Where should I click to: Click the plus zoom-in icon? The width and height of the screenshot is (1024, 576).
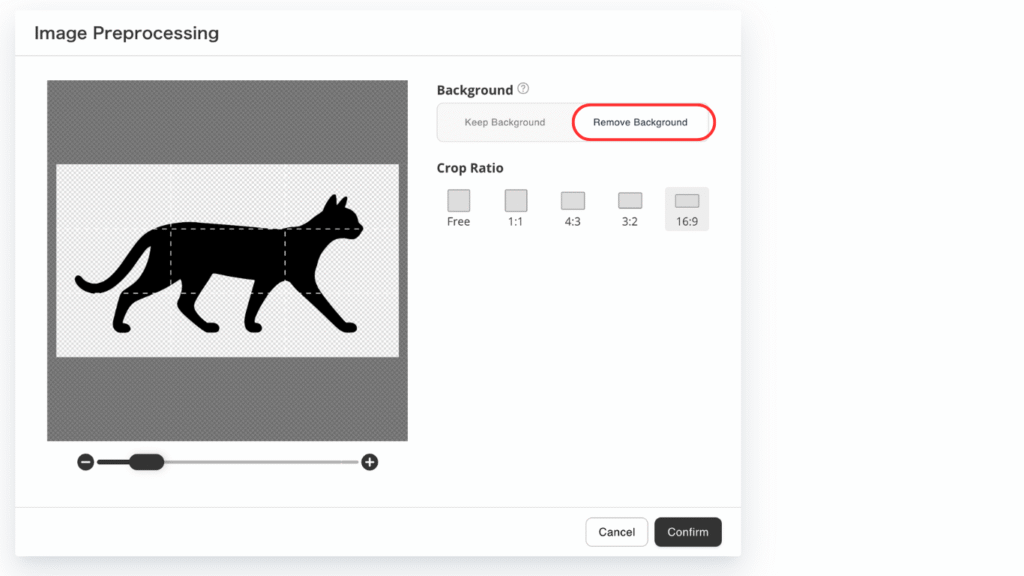pyautogui.click(x=370, y=462)
